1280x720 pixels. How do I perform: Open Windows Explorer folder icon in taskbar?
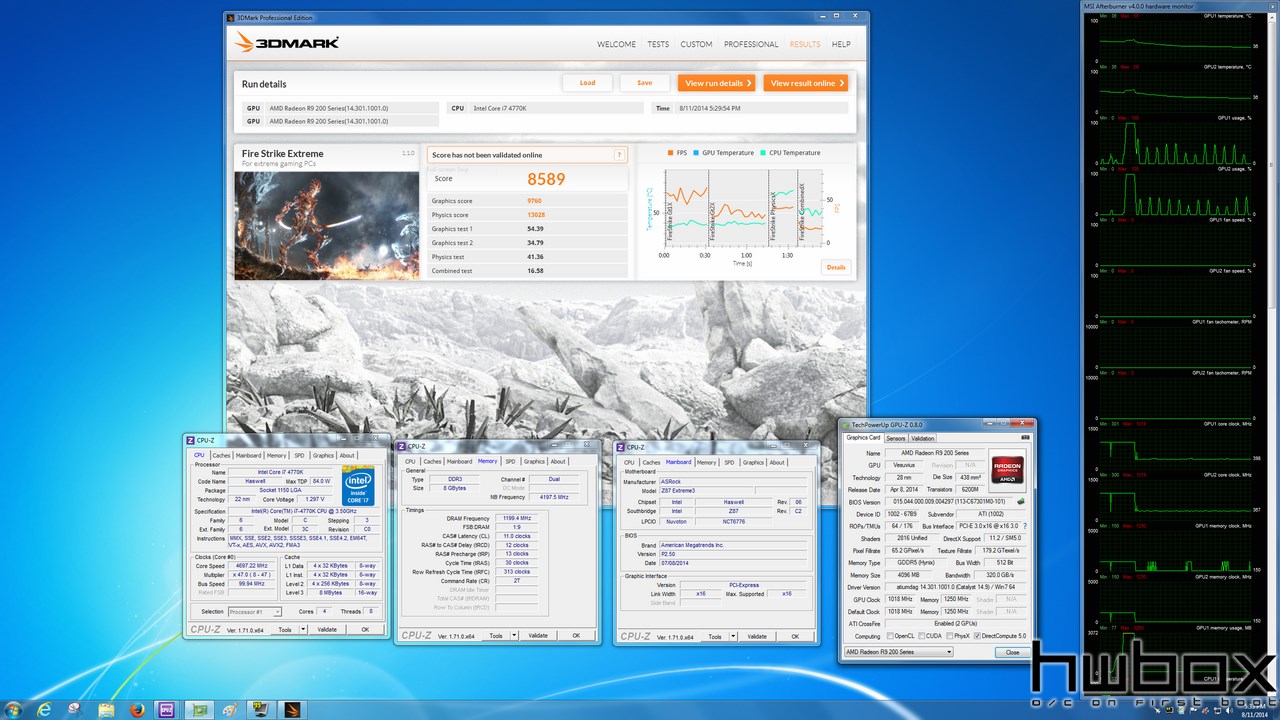(106, 709)
